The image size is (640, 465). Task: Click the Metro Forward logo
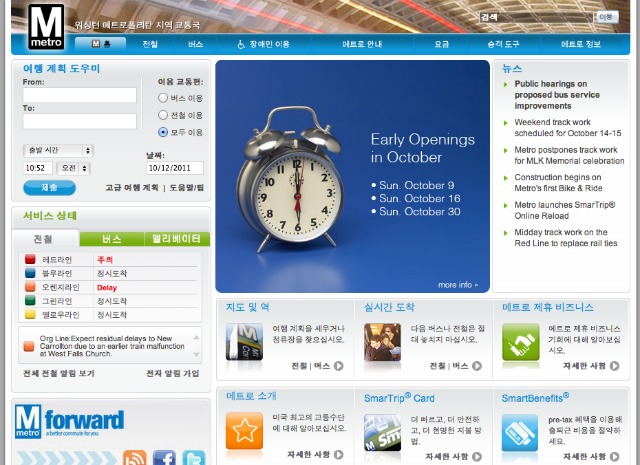[x=69, y=421]
